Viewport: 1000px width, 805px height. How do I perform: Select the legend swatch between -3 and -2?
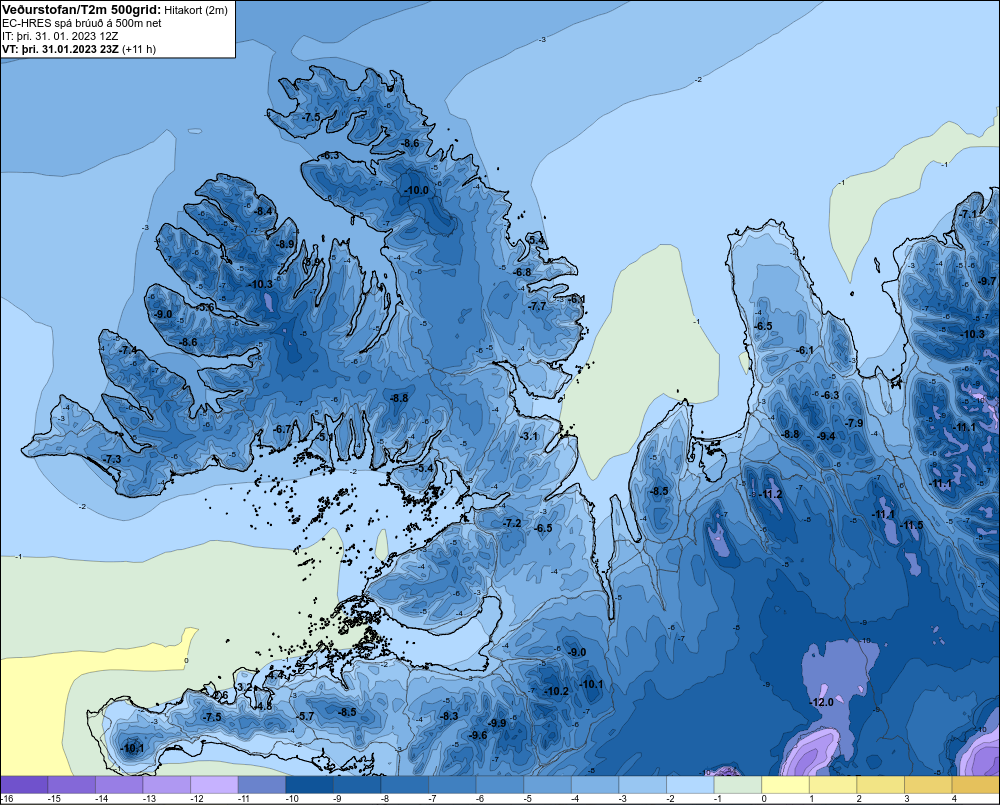click(643, 784)
